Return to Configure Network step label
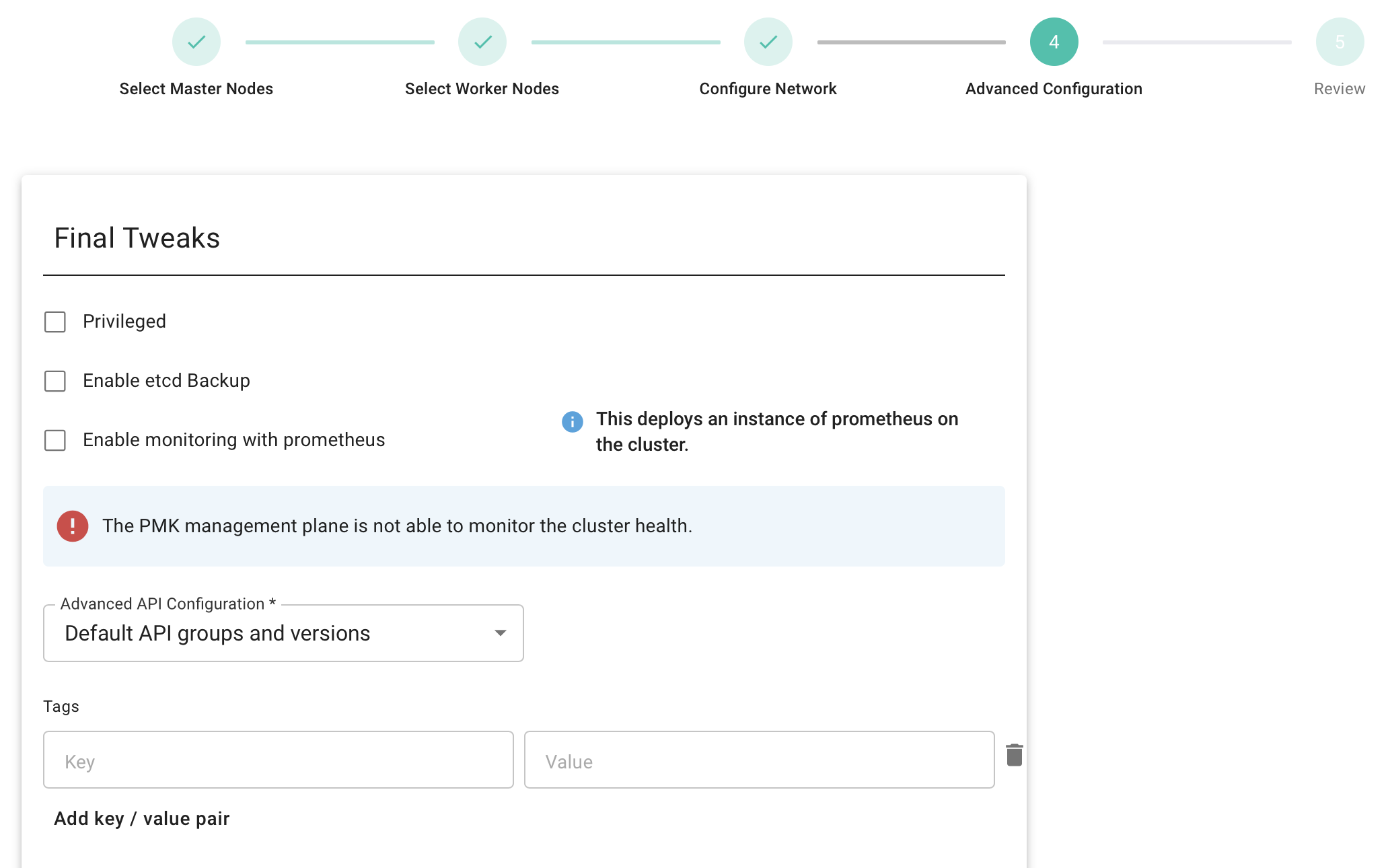 pos(768,89)
